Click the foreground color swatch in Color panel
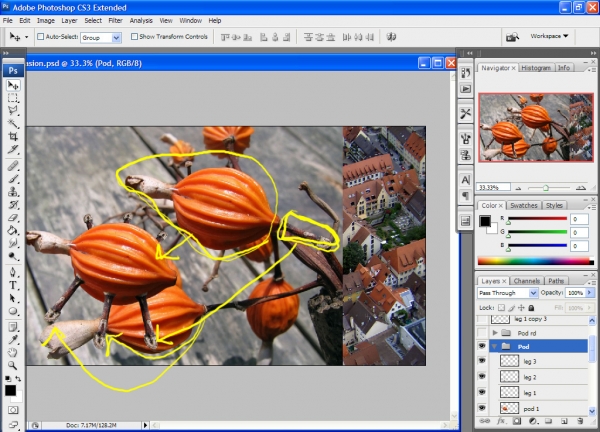The height and width of the screenshot is (432, 600). 485,221
